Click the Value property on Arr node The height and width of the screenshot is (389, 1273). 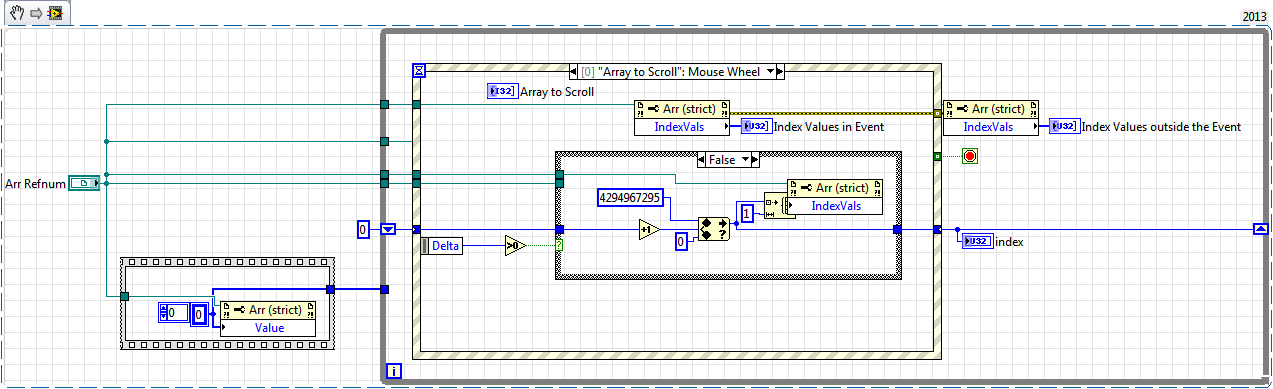pyautogui.click(x=269, y=327)
